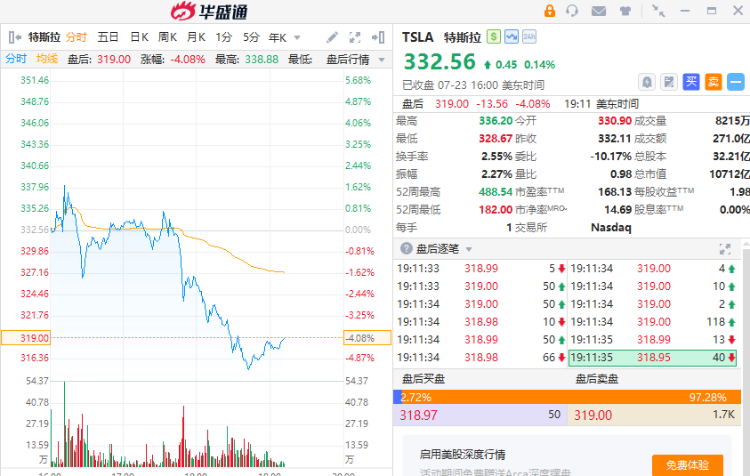Expand the after-hours tick list fullscreen icon
Screen dimensions: 750x476
pyautogui.click(x=725, y=249)
